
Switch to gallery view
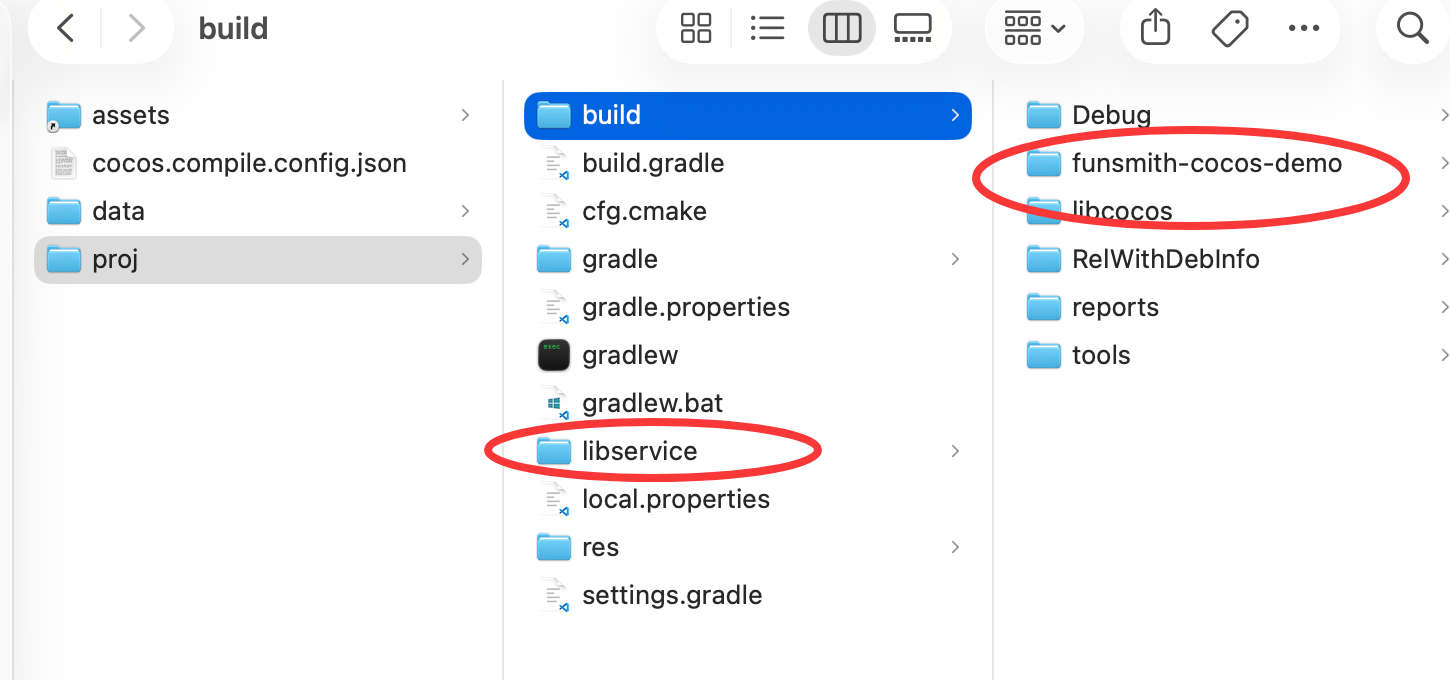[x=912, y=28]
